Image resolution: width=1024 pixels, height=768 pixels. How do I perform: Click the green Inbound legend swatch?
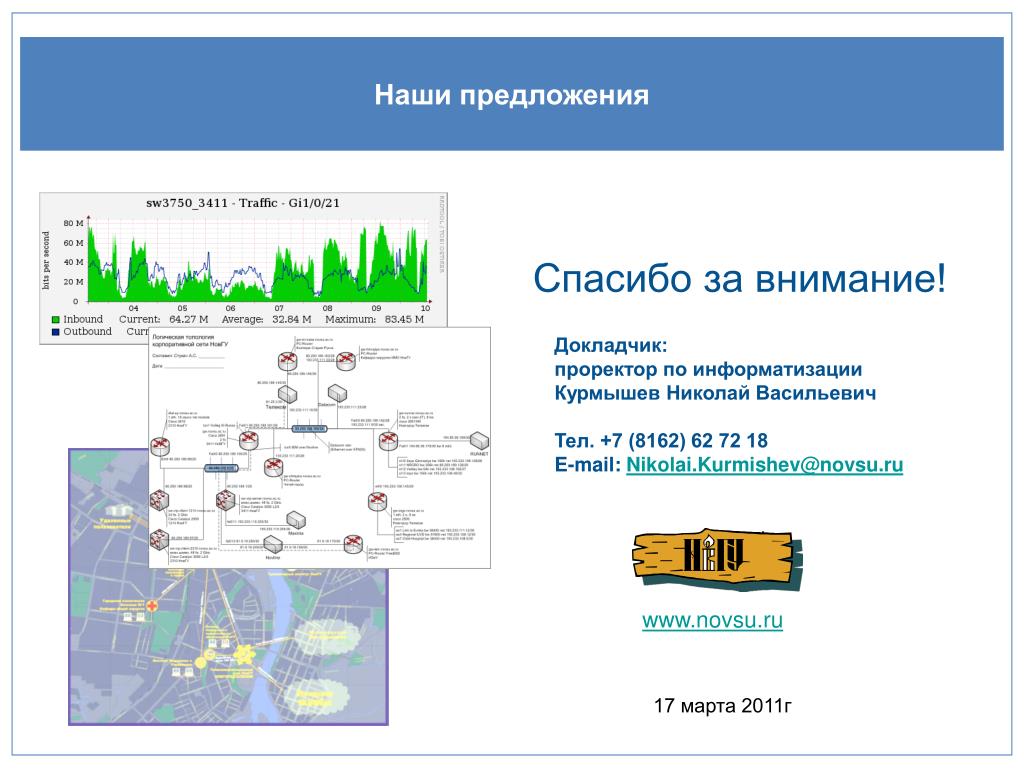(56, 319)
